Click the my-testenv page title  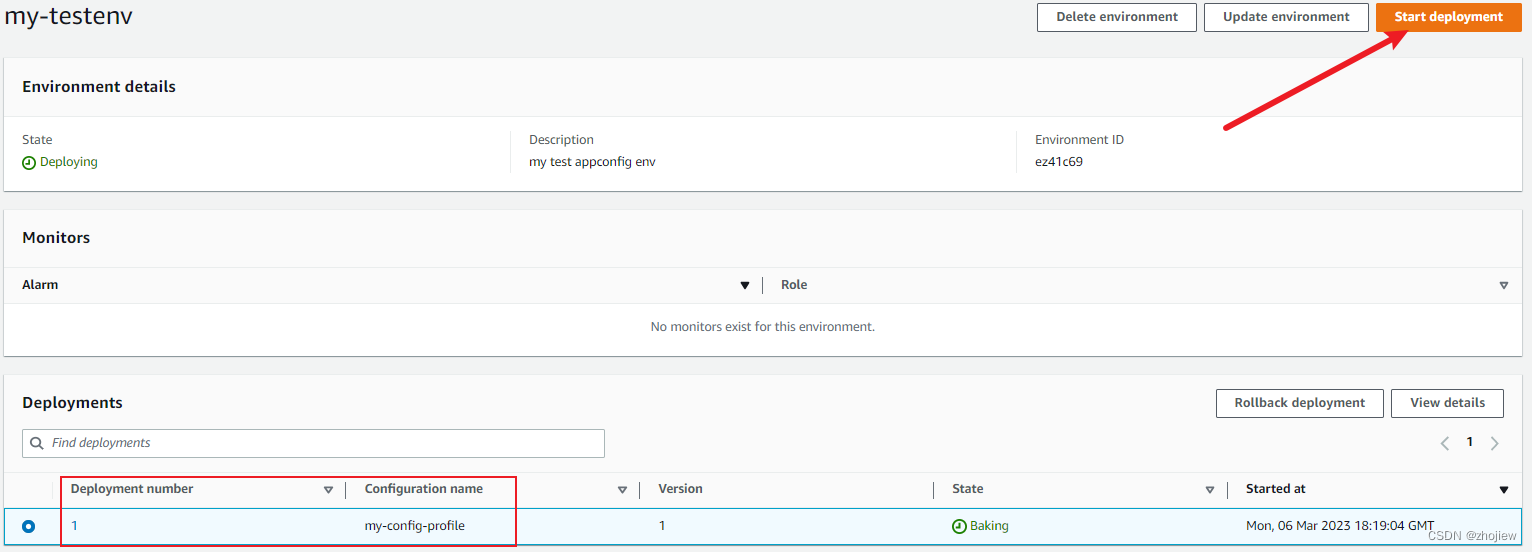click(x=68, y=17)
